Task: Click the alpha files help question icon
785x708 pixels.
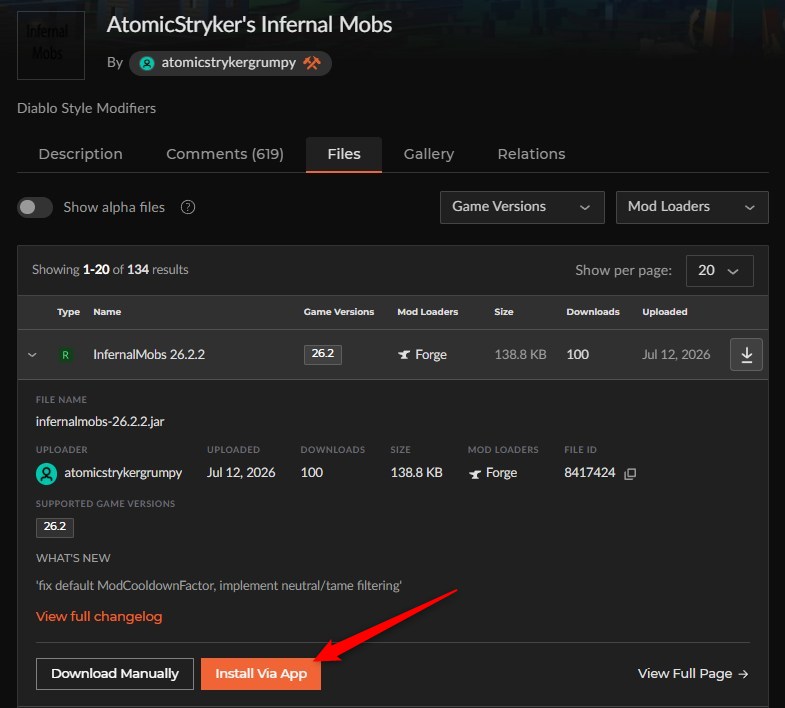Action: 188,207
